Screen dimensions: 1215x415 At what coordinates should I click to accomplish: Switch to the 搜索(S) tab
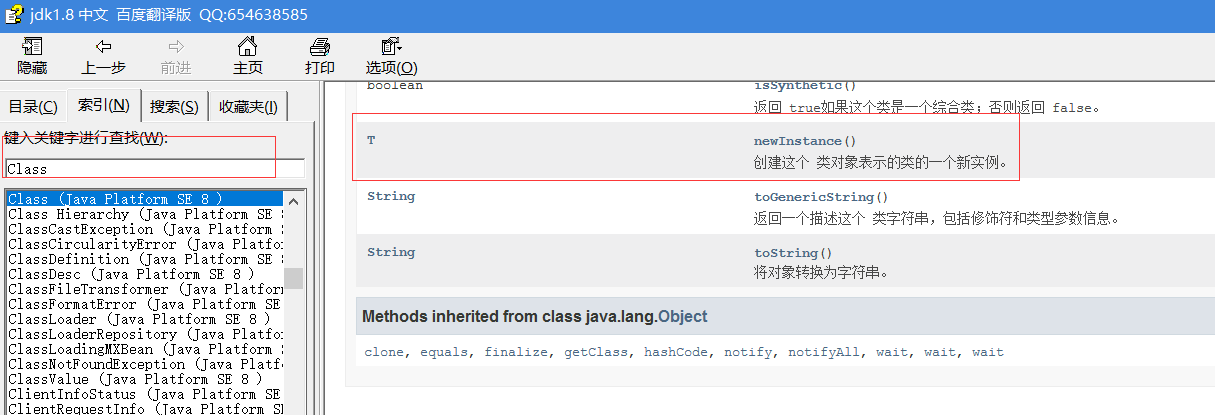click(174, 107)
